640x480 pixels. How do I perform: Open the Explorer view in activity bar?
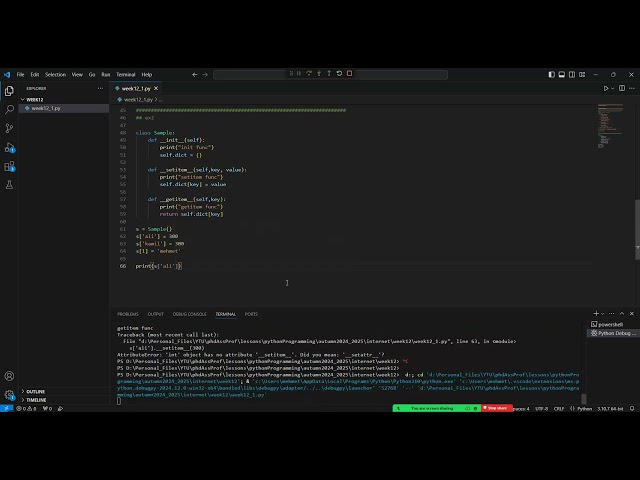[9, 91]
